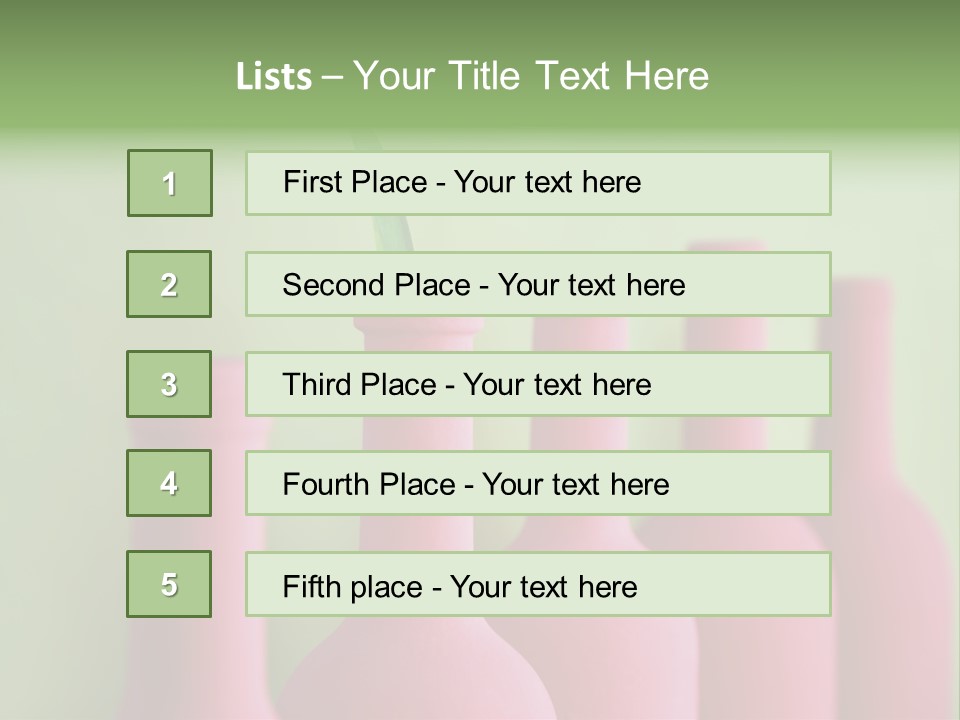Select the number 2 box
960x720 pixels.
click(169, 284)
